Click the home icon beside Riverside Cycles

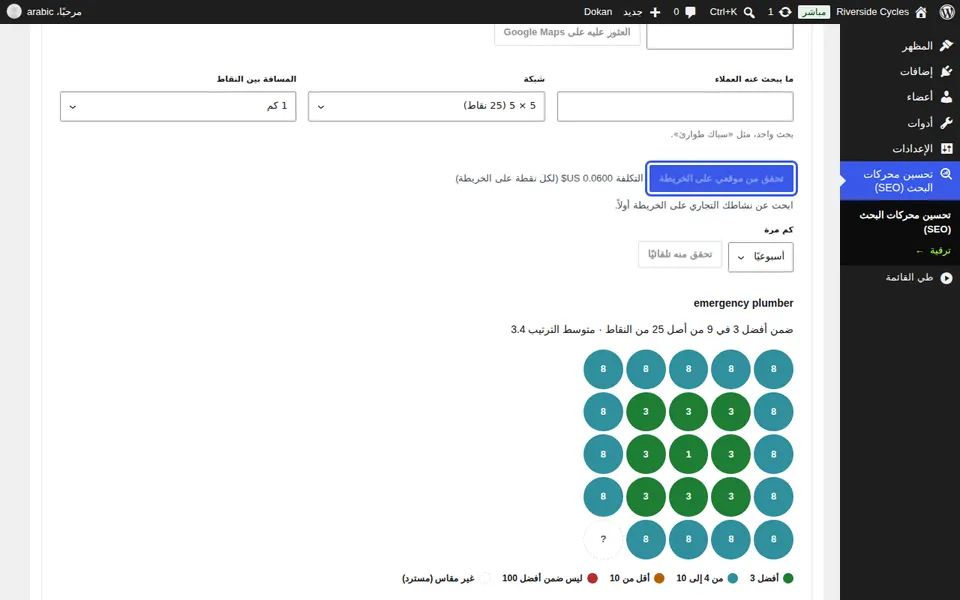[x=921, y=12]
